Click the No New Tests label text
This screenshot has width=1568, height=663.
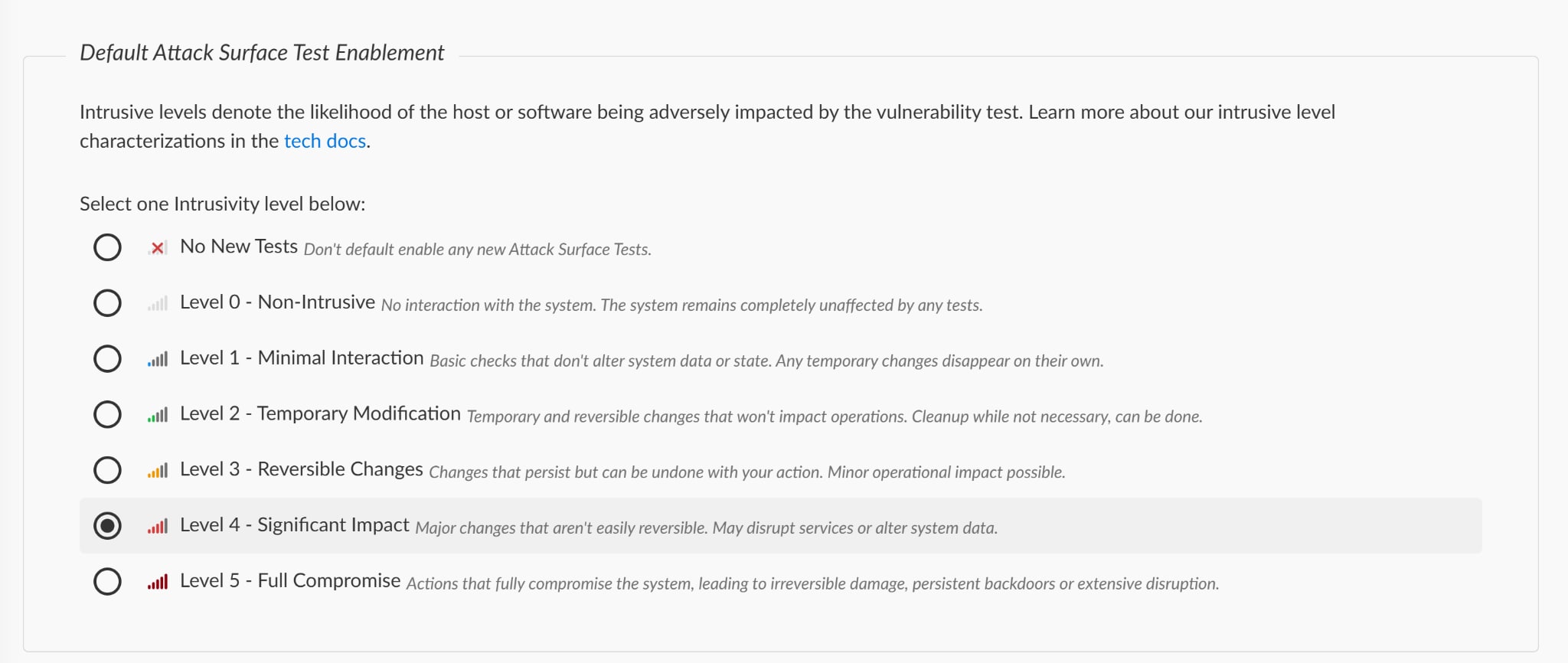click(x=239, y=247)
